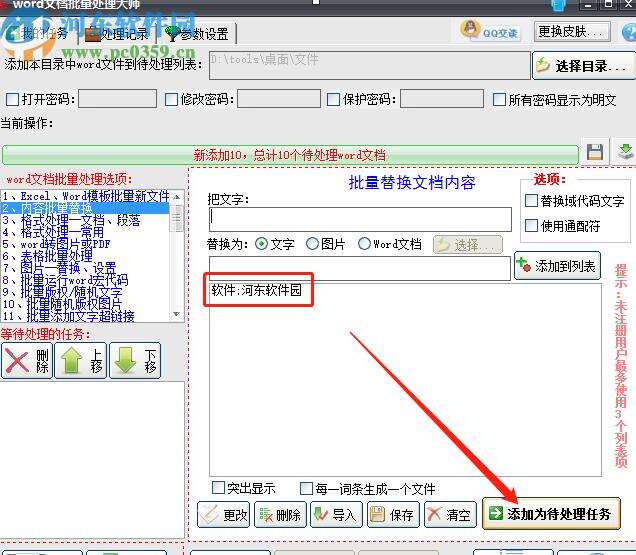Click options list scroll up arrow
636x555 pixels.
[177, 197]
